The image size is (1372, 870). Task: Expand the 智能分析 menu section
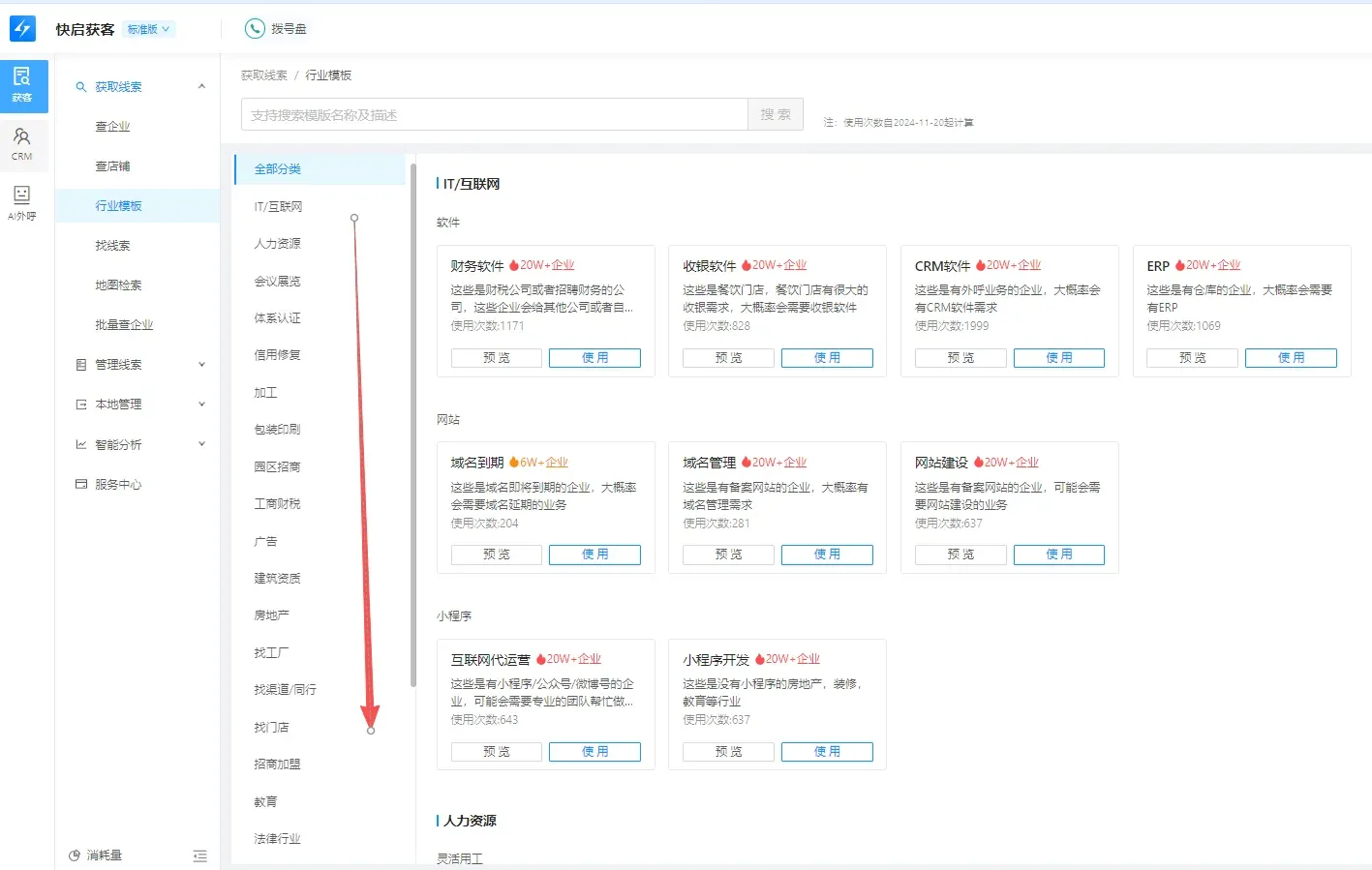point(201,445)
